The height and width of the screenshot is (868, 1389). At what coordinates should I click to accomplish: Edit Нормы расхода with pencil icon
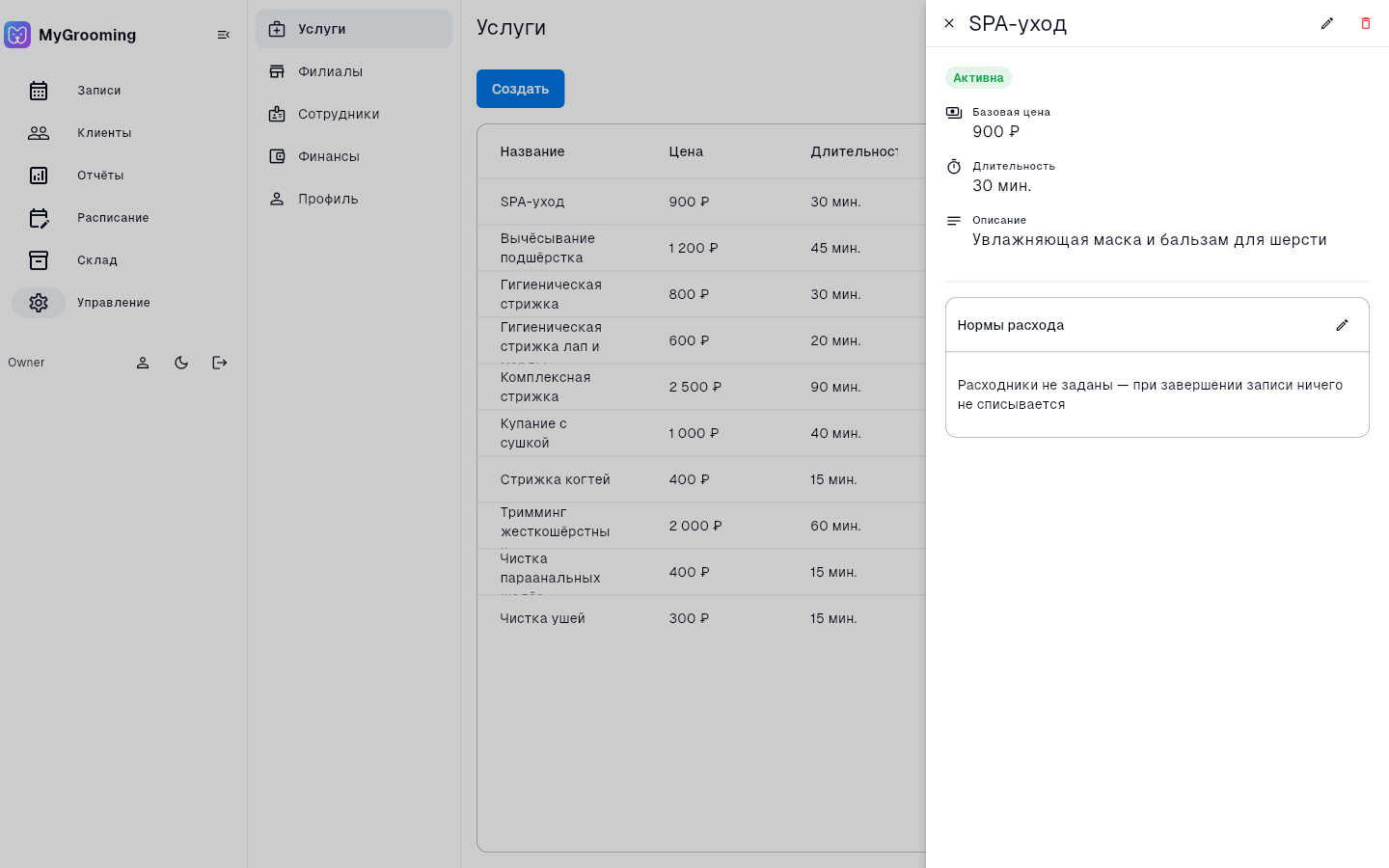coord(1342,325)
